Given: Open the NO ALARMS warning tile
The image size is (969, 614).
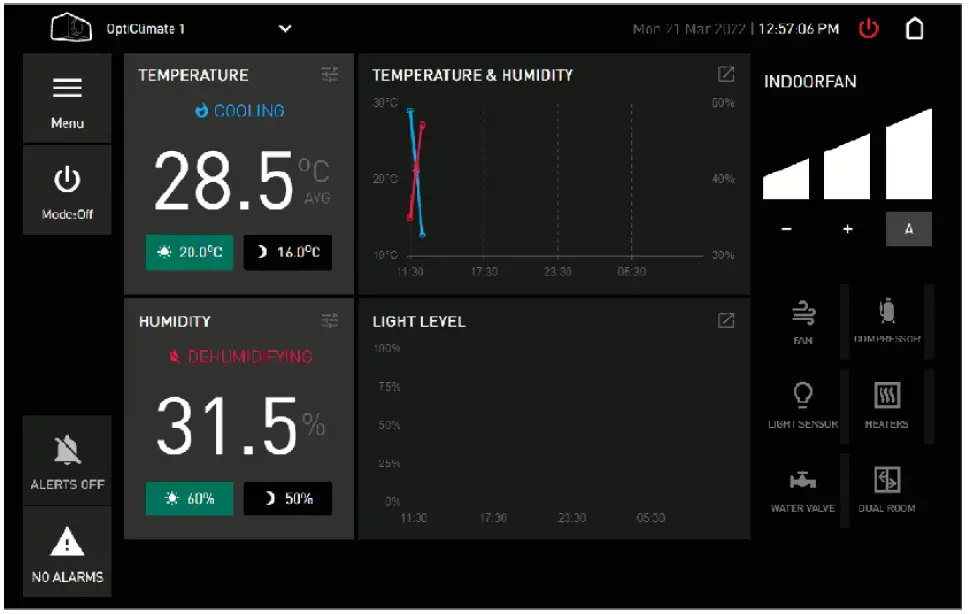Looking at the screenshot, I should 67,553.
